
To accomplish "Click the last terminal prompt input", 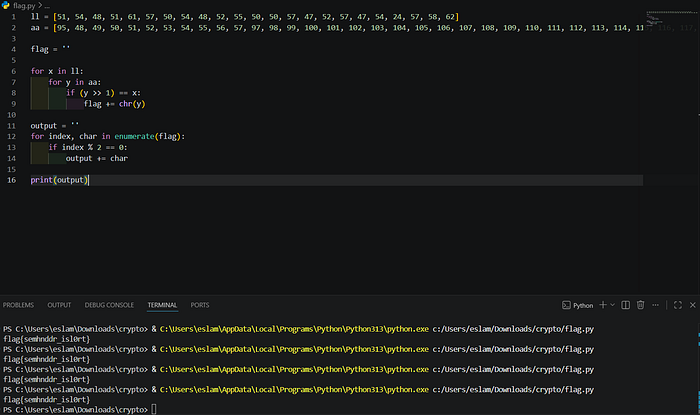I will (x=154, y=410).
